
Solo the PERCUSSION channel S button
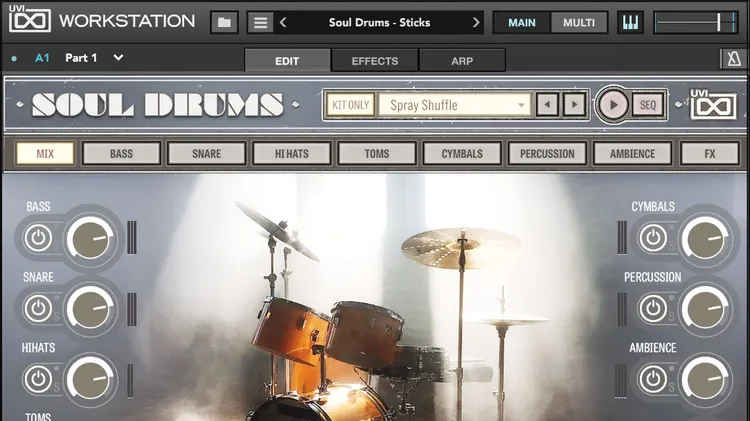tap(672, 317)
